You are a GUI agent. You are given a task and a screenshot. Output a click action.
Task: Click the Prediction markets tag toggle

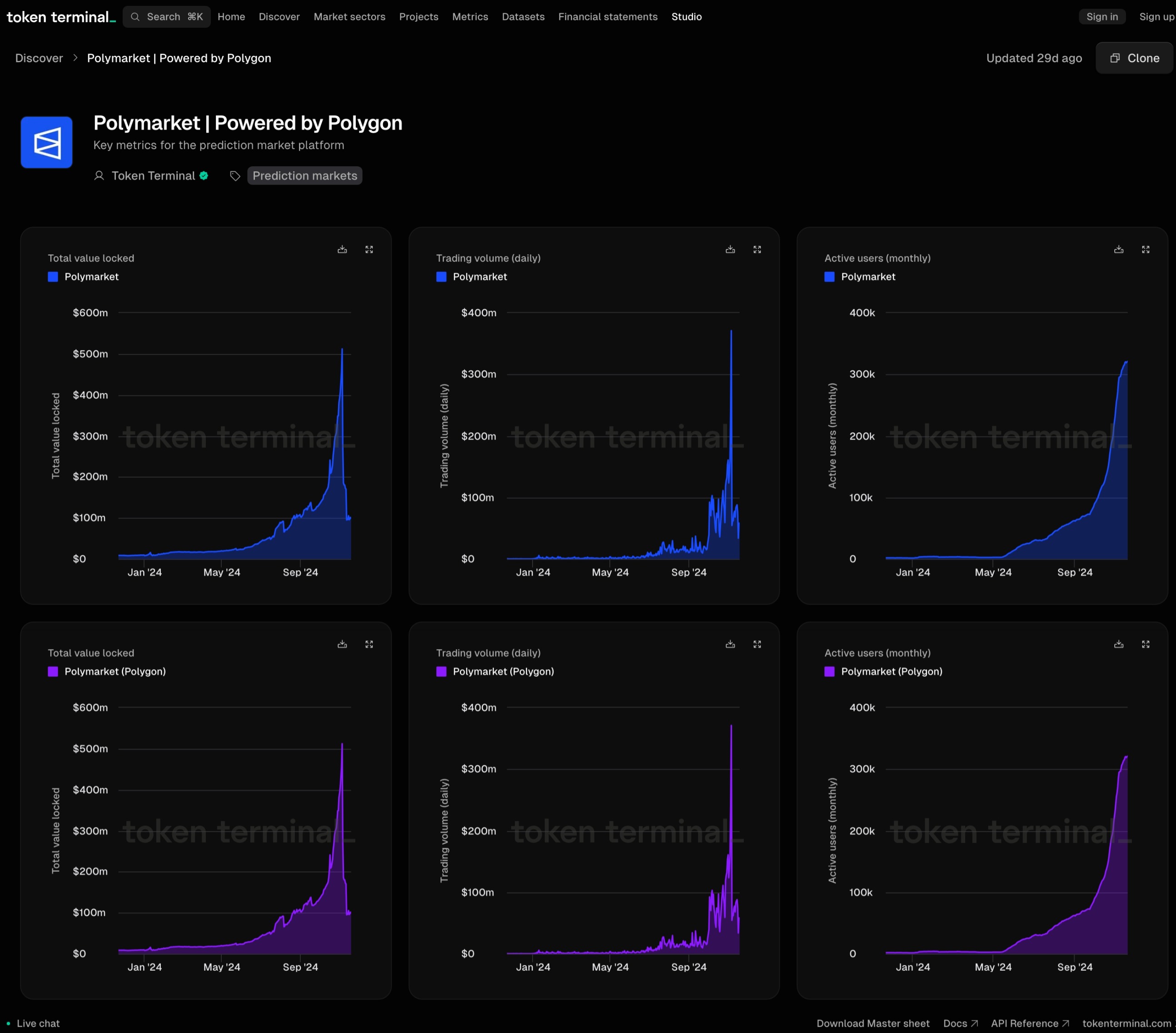(x=304, y=176)
